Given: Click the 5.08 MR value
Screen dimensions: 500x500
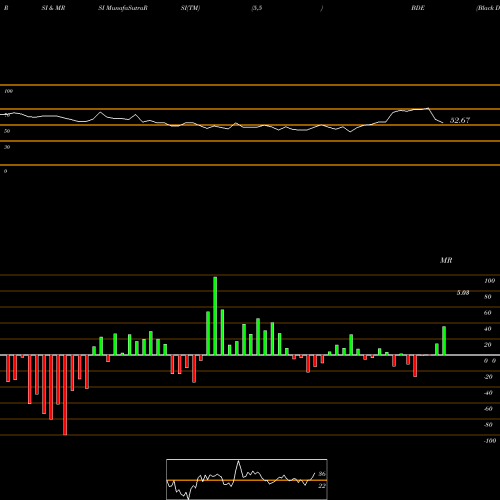Looking at the screenshot, I should click(x=463, y=293).
